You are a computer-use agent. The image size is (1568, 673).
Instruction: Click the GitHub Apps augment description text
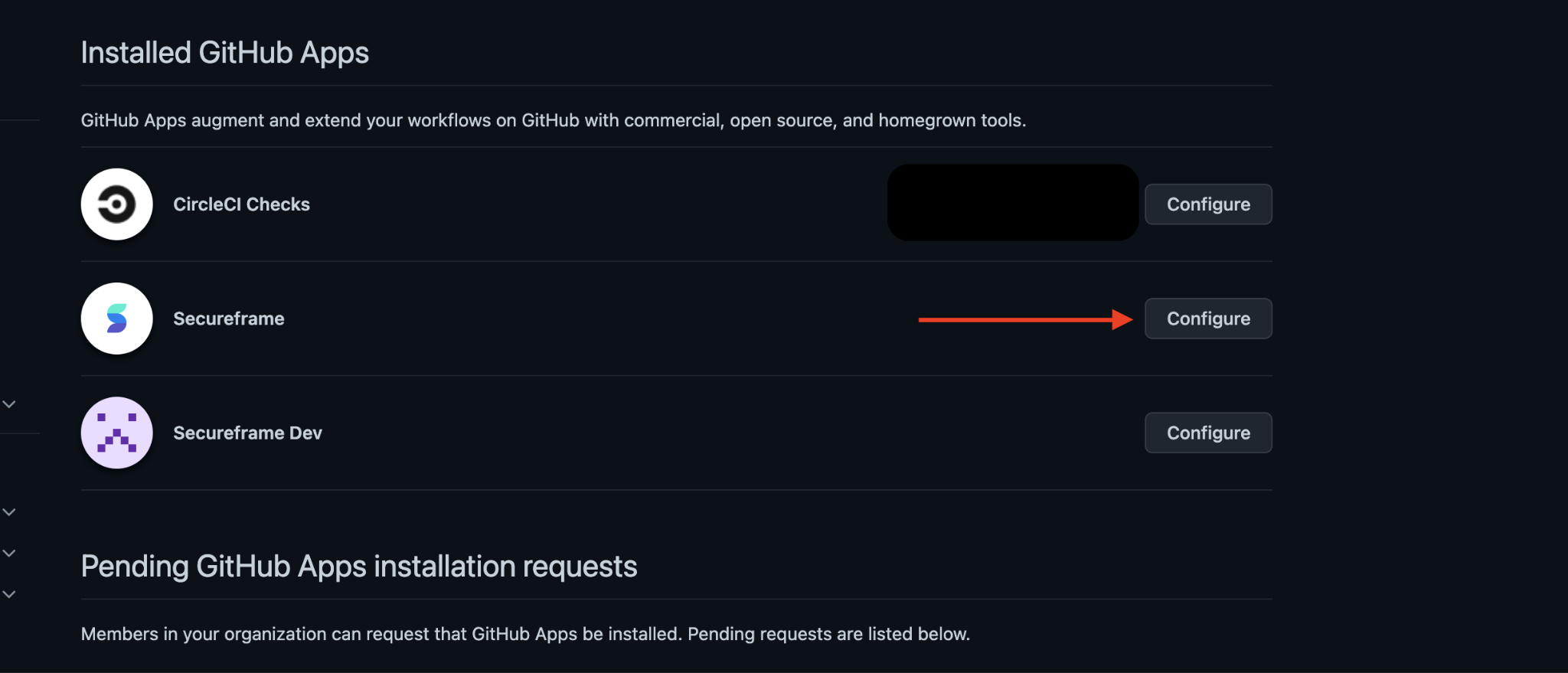click(x=554, y=120)
